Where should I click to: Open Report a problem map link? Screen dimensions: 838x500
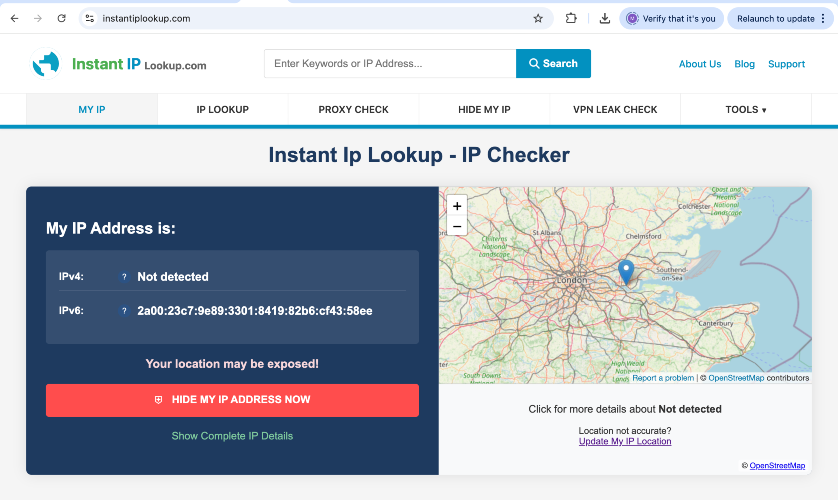[663, 378]
